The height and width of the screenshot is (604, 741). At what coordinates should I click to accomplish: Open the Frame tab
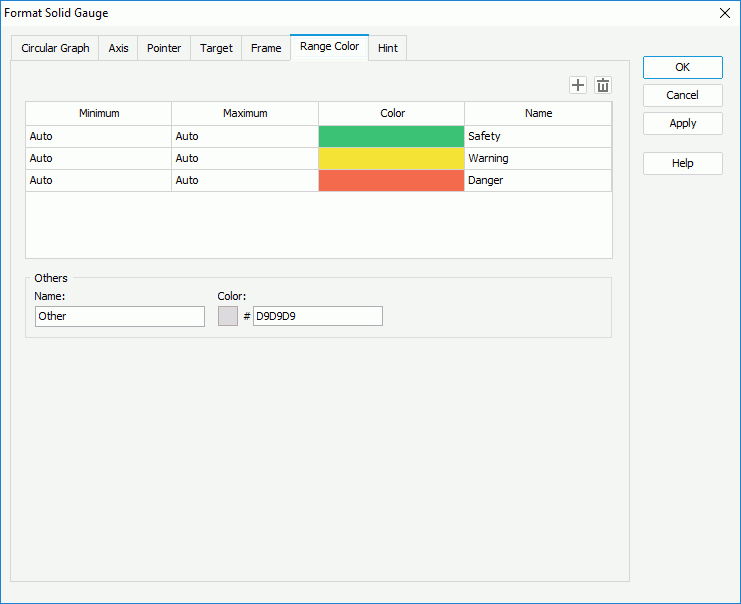point(266,48)
